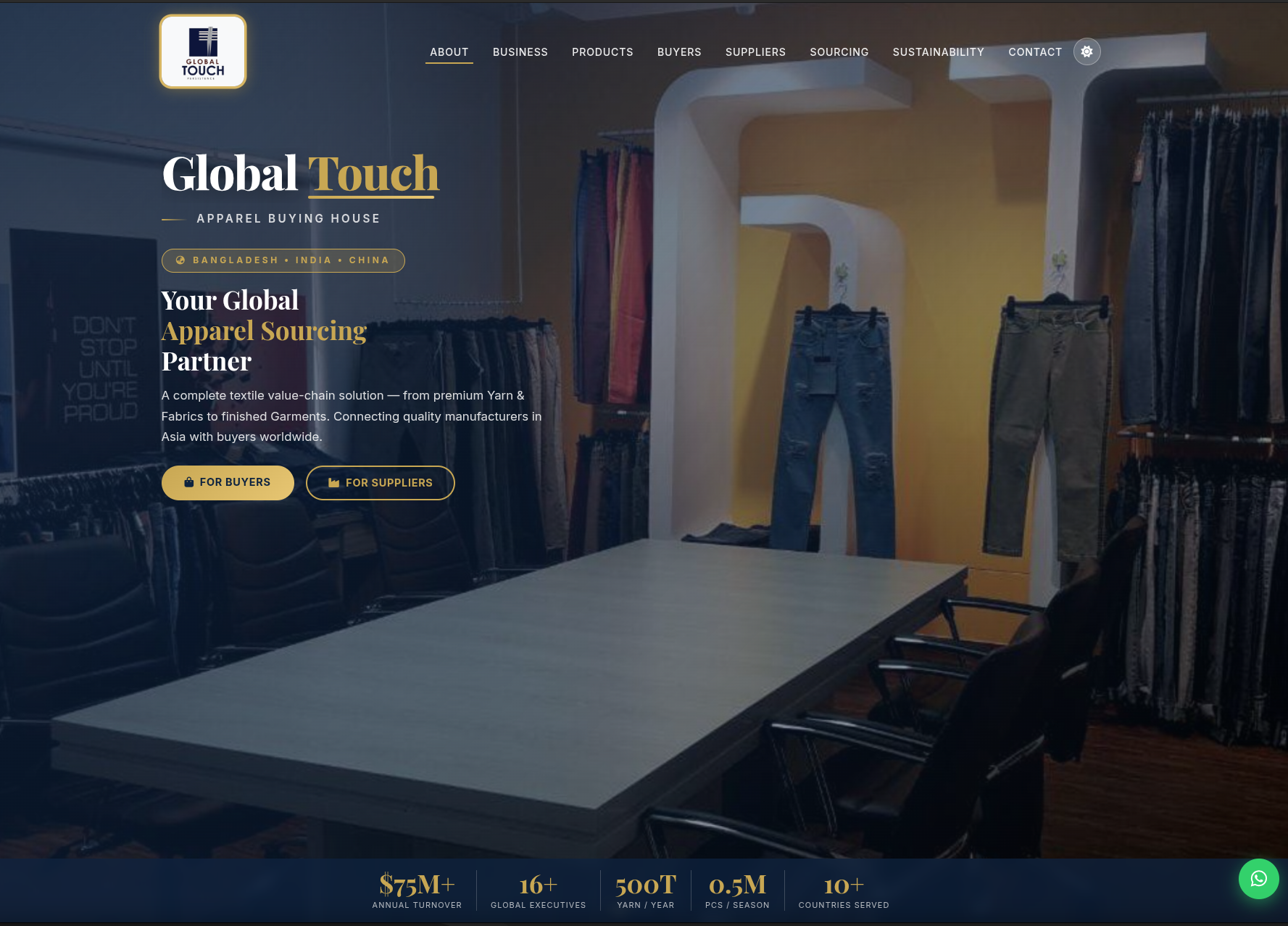
Task: Click the $75M+ annual turnover stat
Action: point(417,890)
